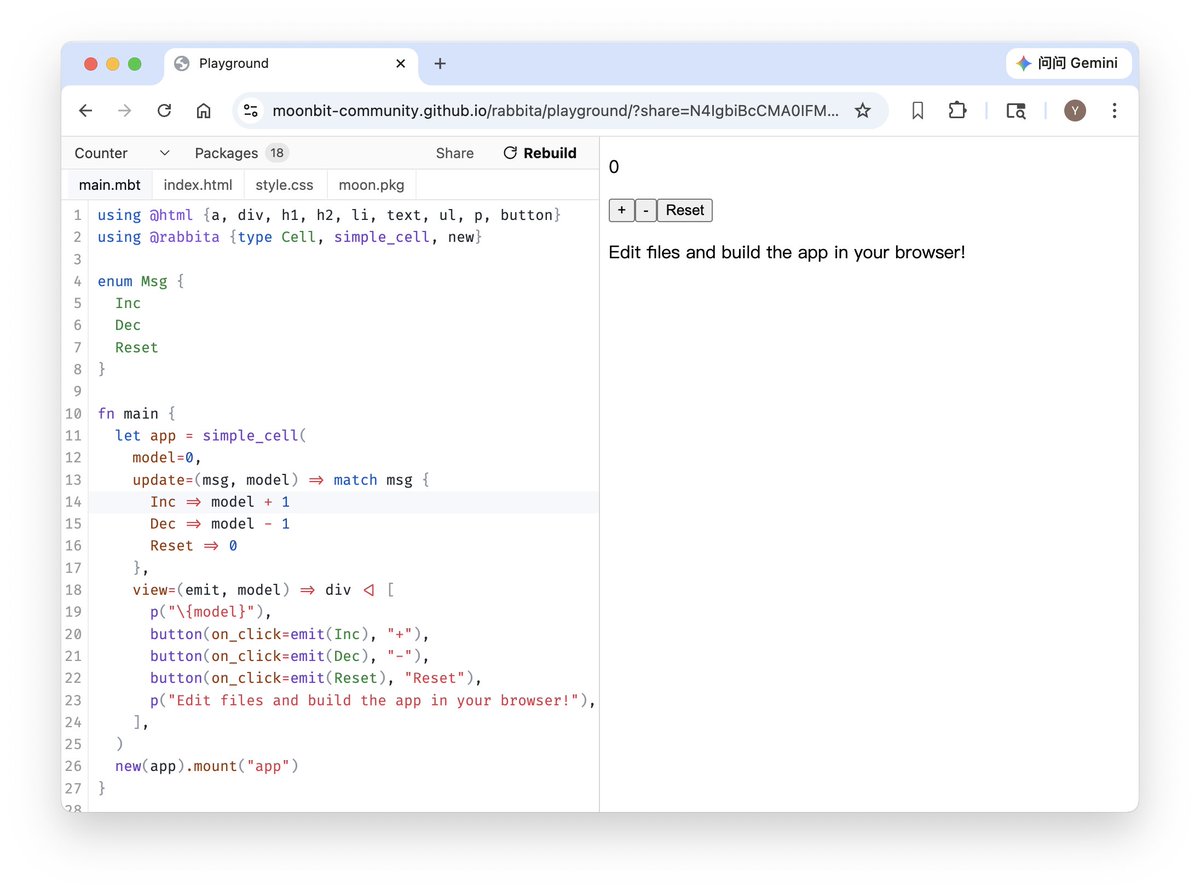1200x893 pixels.
Task: Click the 'view=(emit, model)' code line
Action: [264, 590]
